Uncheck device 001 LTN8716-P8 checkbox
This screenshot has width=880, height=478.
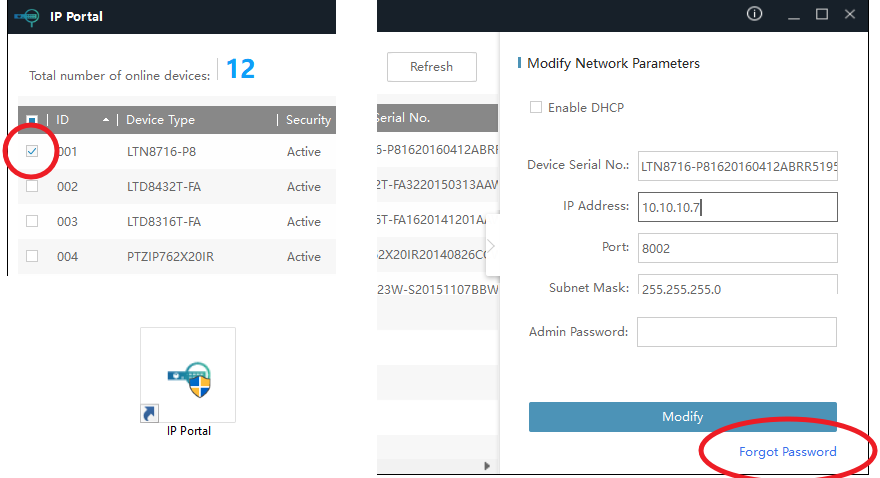coord(32,151)
